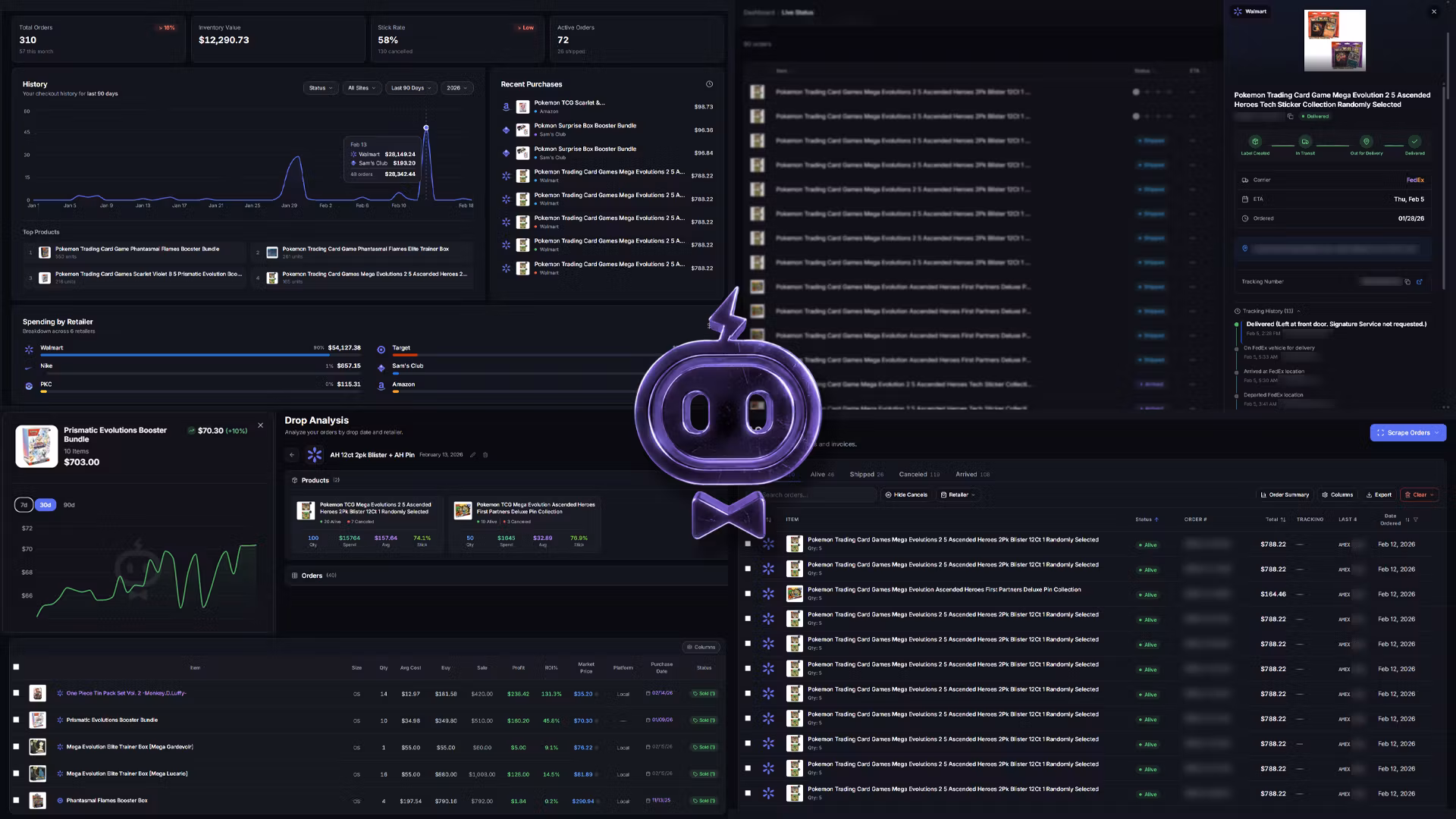
Task: Click the edit pencil icon beside the drop date
Action: coord(473,455)
